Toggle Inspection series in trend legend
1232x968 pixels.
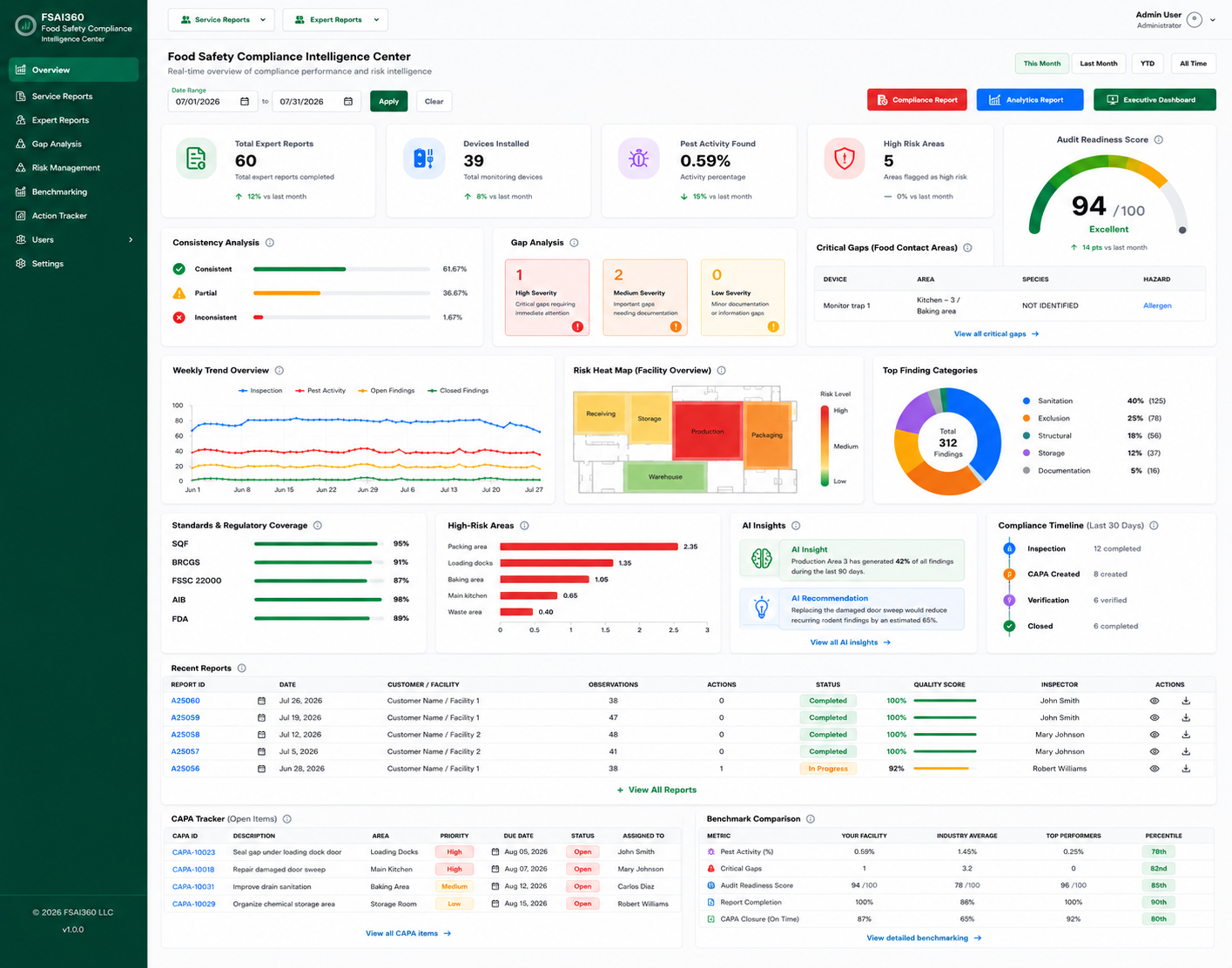260,391
